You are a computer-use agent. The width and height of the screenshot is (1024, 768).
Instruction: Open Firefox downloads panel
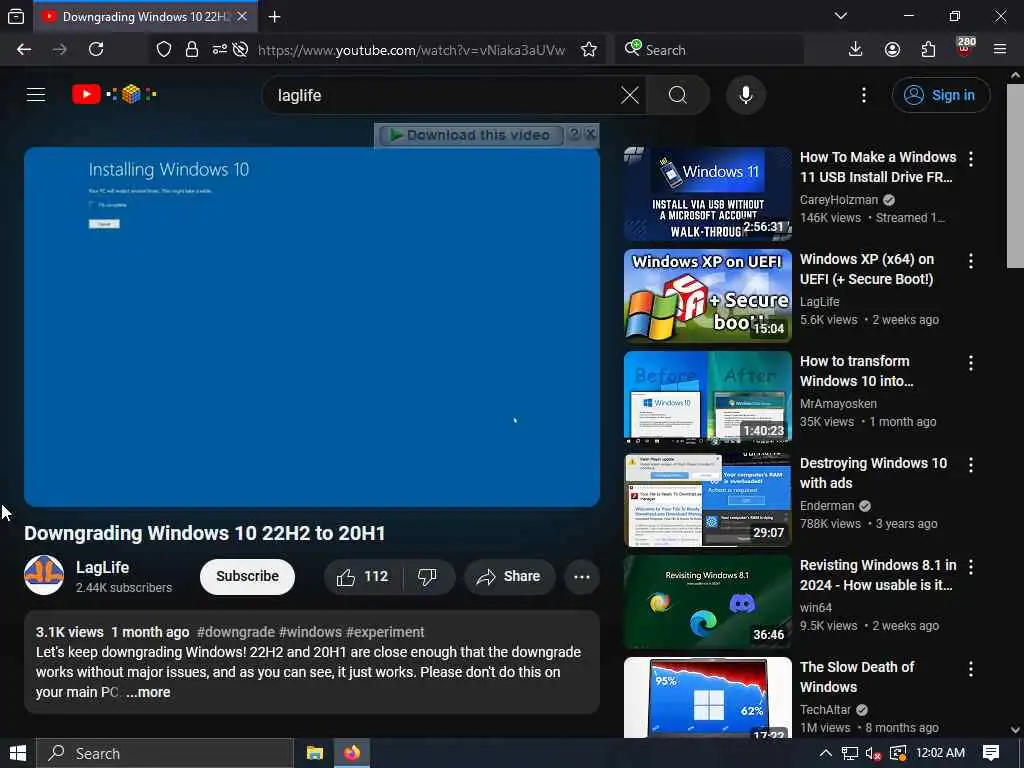[x=856, y=50]
